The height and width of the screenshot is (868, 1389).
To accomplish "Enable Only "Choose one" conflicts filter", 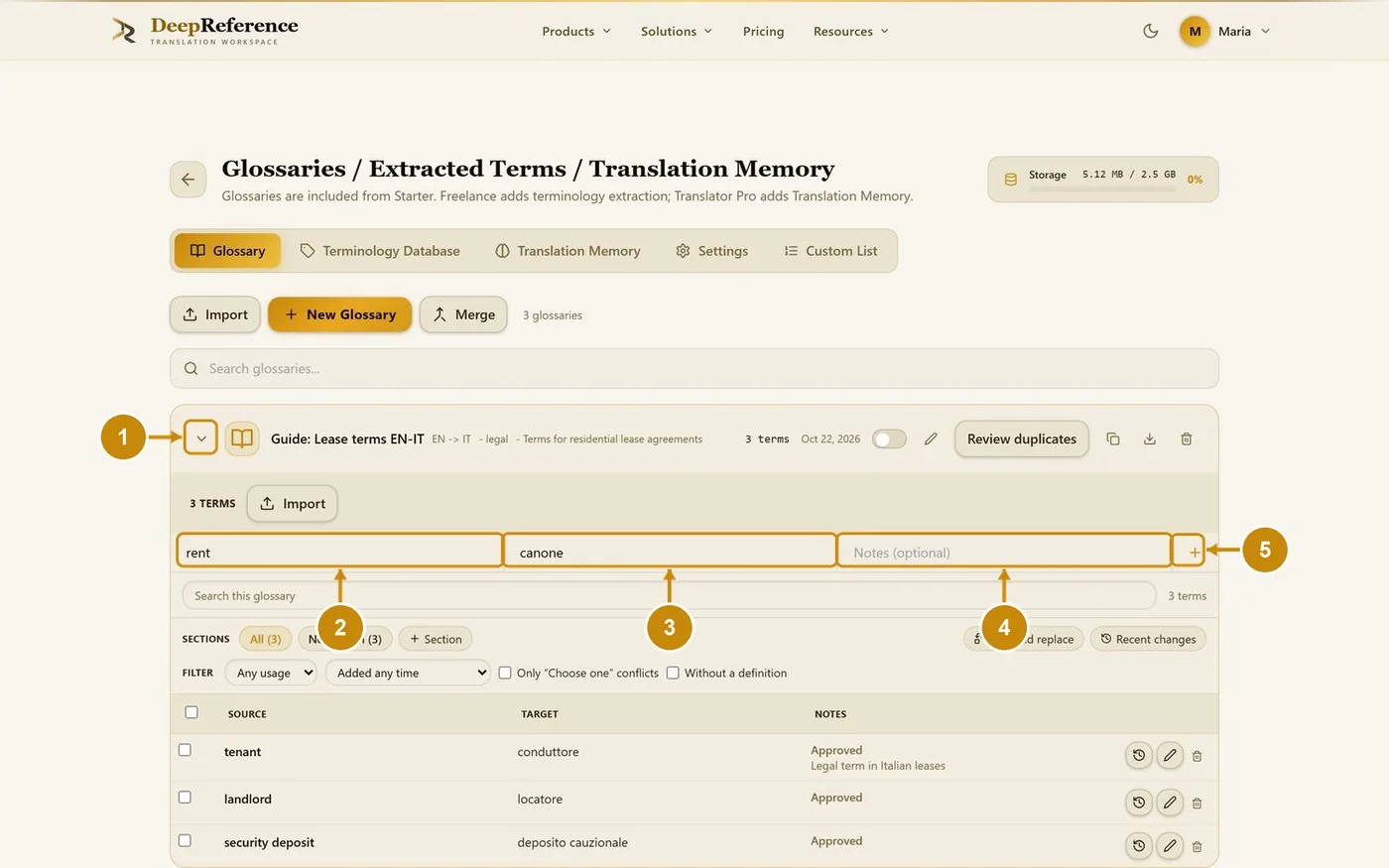I will pos(505,673).
